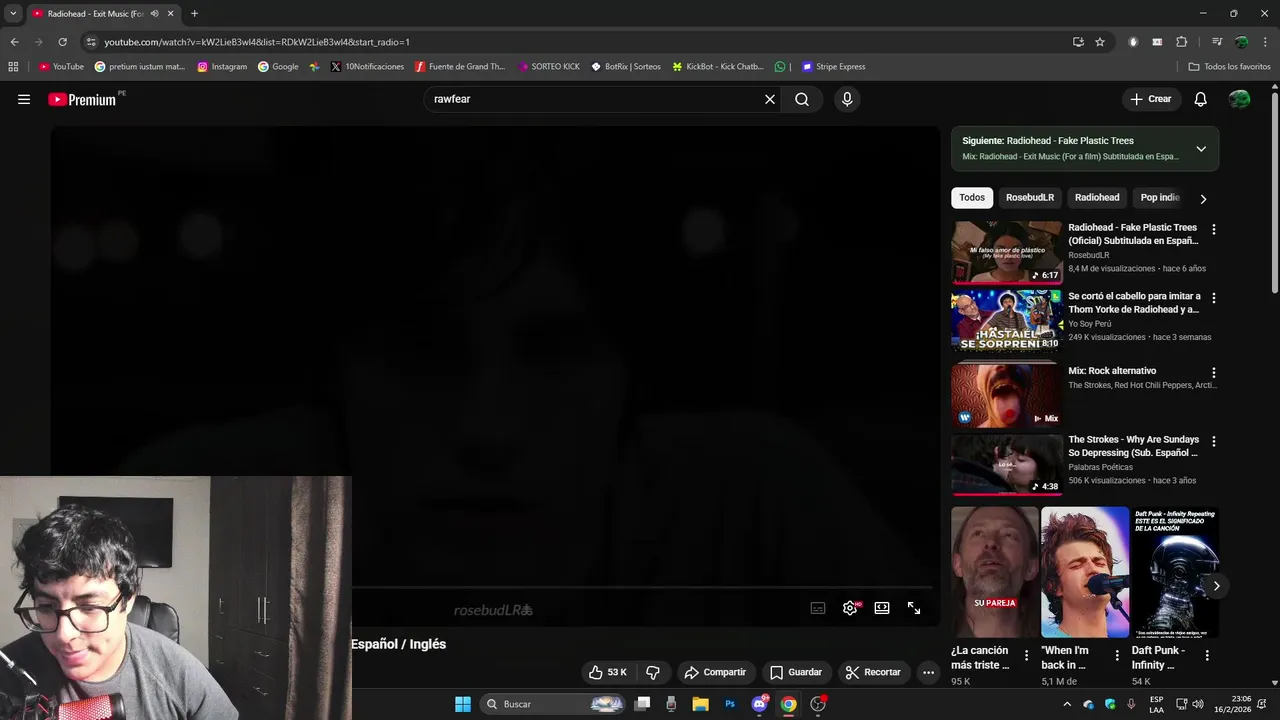This screenshot has height=720, width=1280.
Task: Open Fake Plastic Trees video thumbnail
Action: point(1006,252)
